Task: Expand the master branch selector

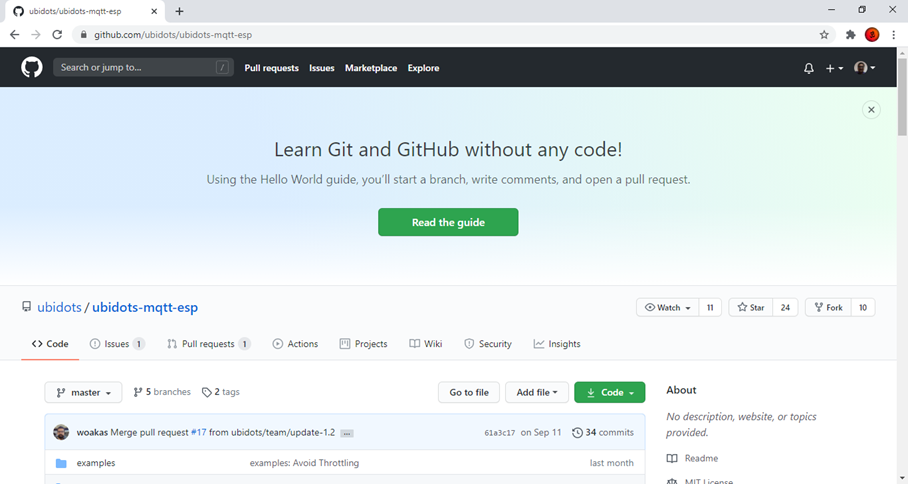Action: coord(83,393)
